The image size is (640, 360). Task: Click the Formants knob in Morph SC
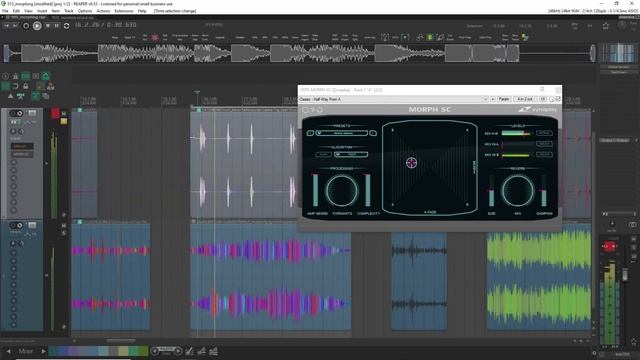342,191
